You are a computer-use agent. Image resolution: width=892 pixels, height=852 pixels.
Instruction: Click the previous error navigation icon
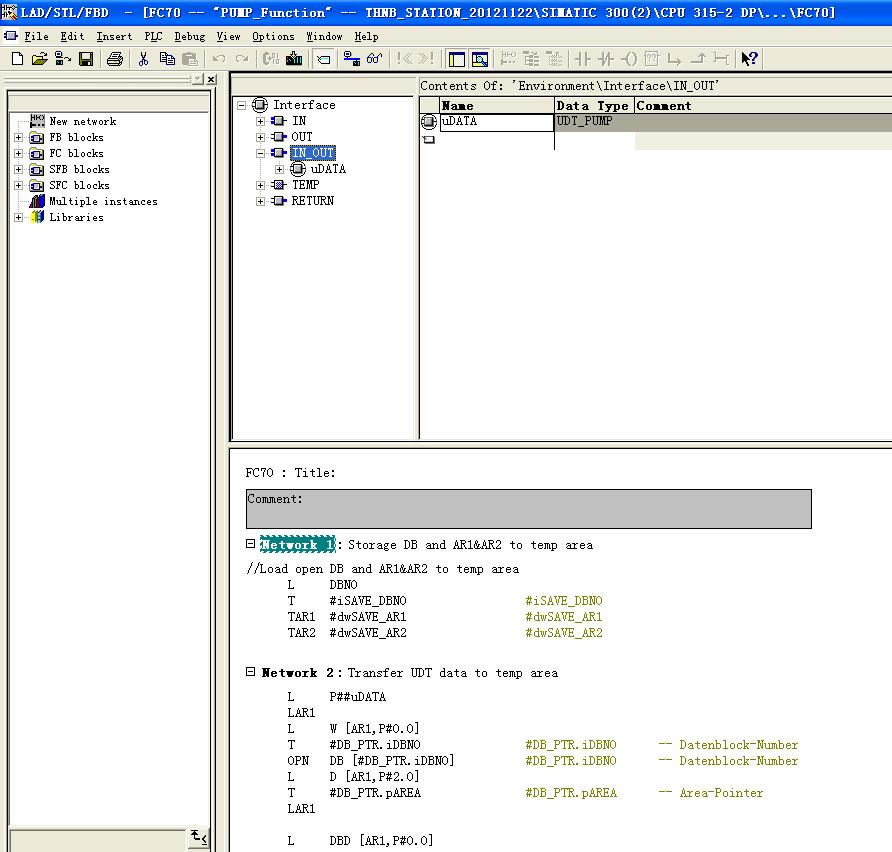click(404, 59)
